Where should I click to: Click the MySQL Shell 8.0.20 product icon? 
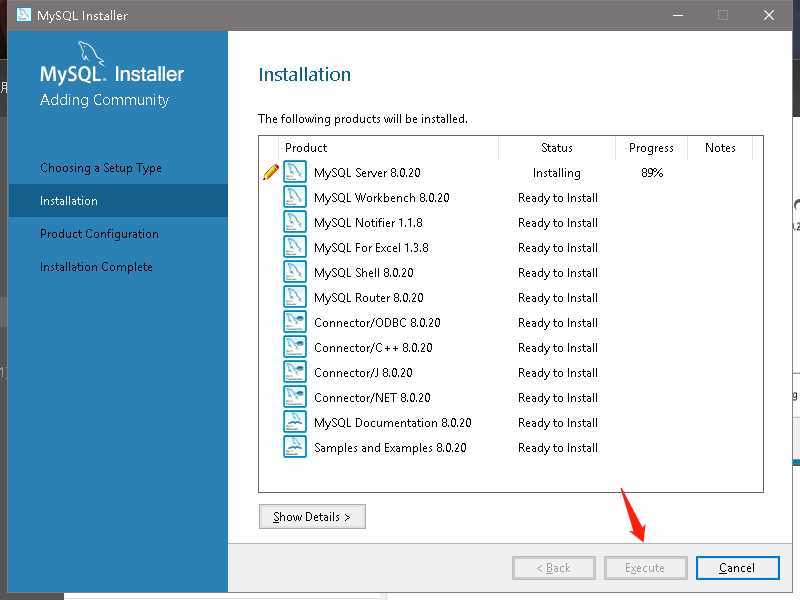point(295,272)
